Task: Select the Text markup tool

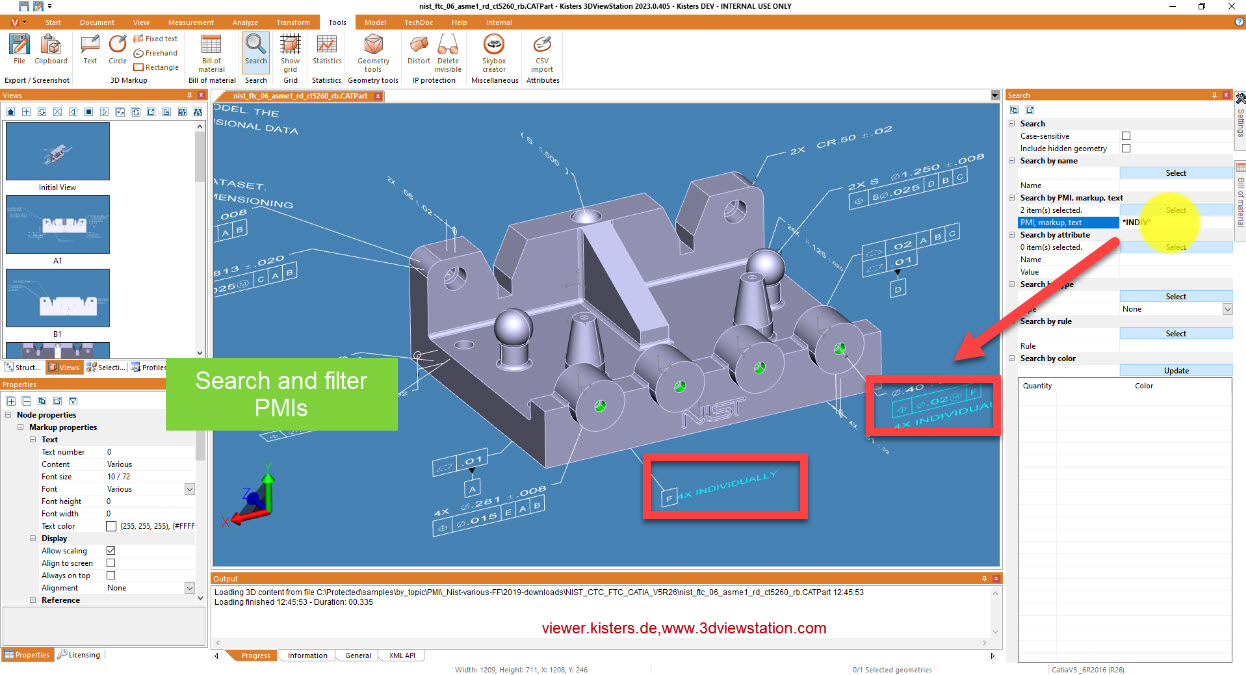Action: (x=90, y=48)
